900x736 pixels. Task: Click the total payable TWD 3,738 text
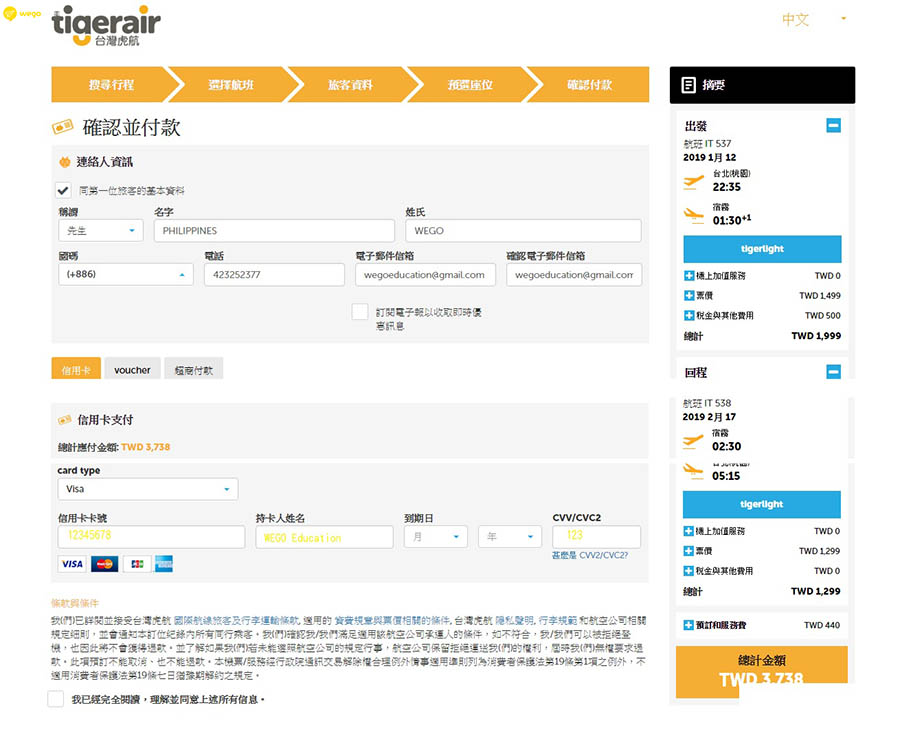(x=146, y=447)
